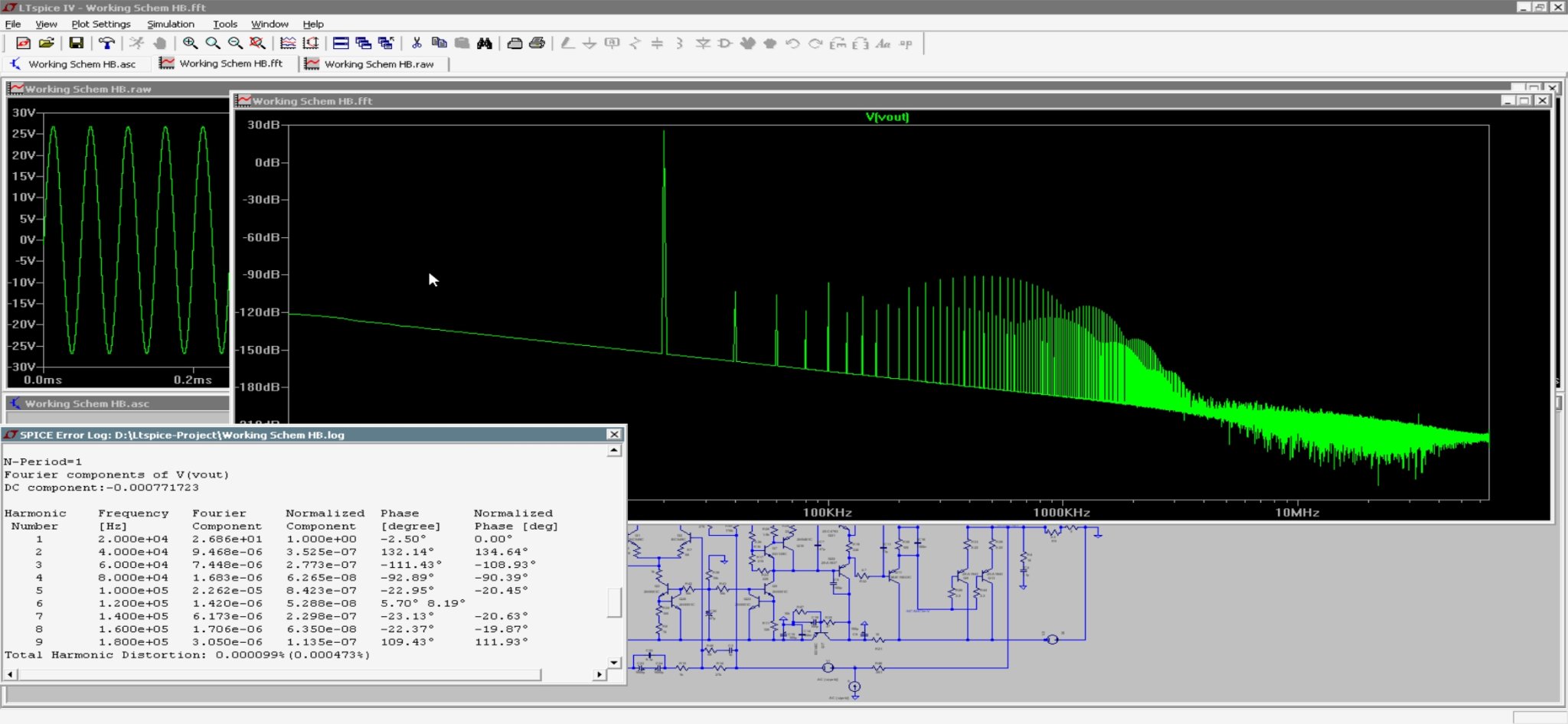Click the 100KHz frequency axis label
This screenshot has height=724, width=1568.
827,513
